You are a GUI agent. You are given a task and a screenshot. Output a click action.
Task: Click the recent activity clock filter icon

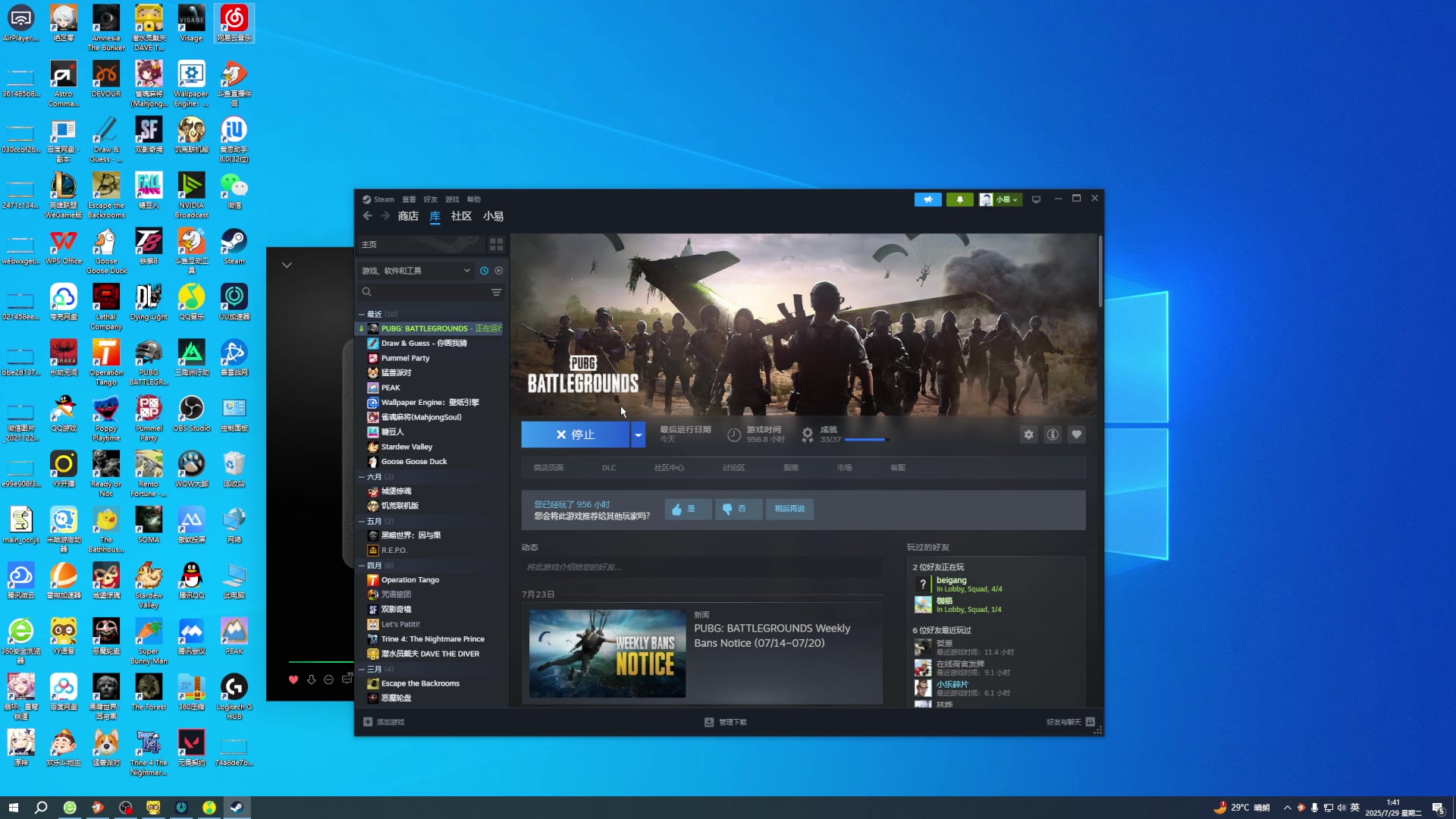click(484, 271)
